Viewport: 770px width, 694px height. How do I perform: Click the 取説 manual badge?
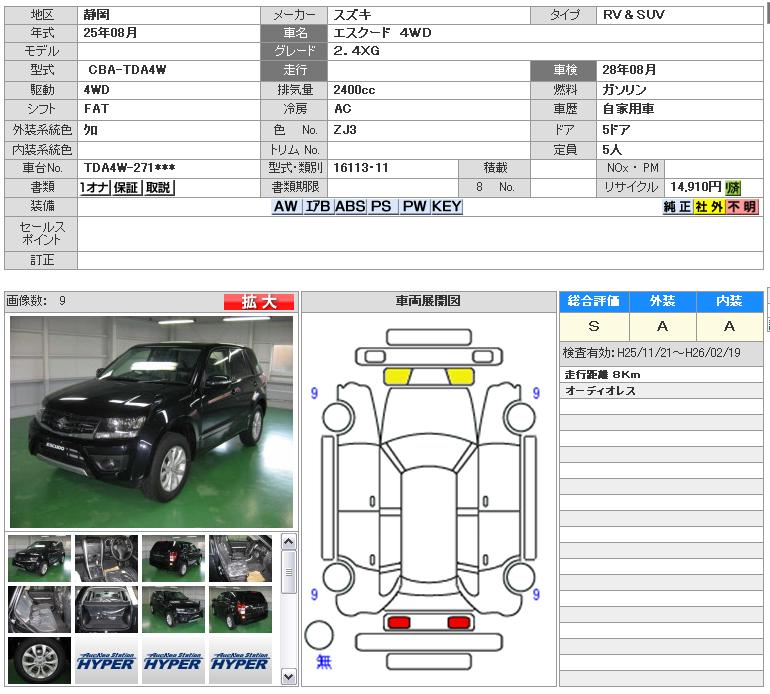pyautogui.click(x=158, y=187)
